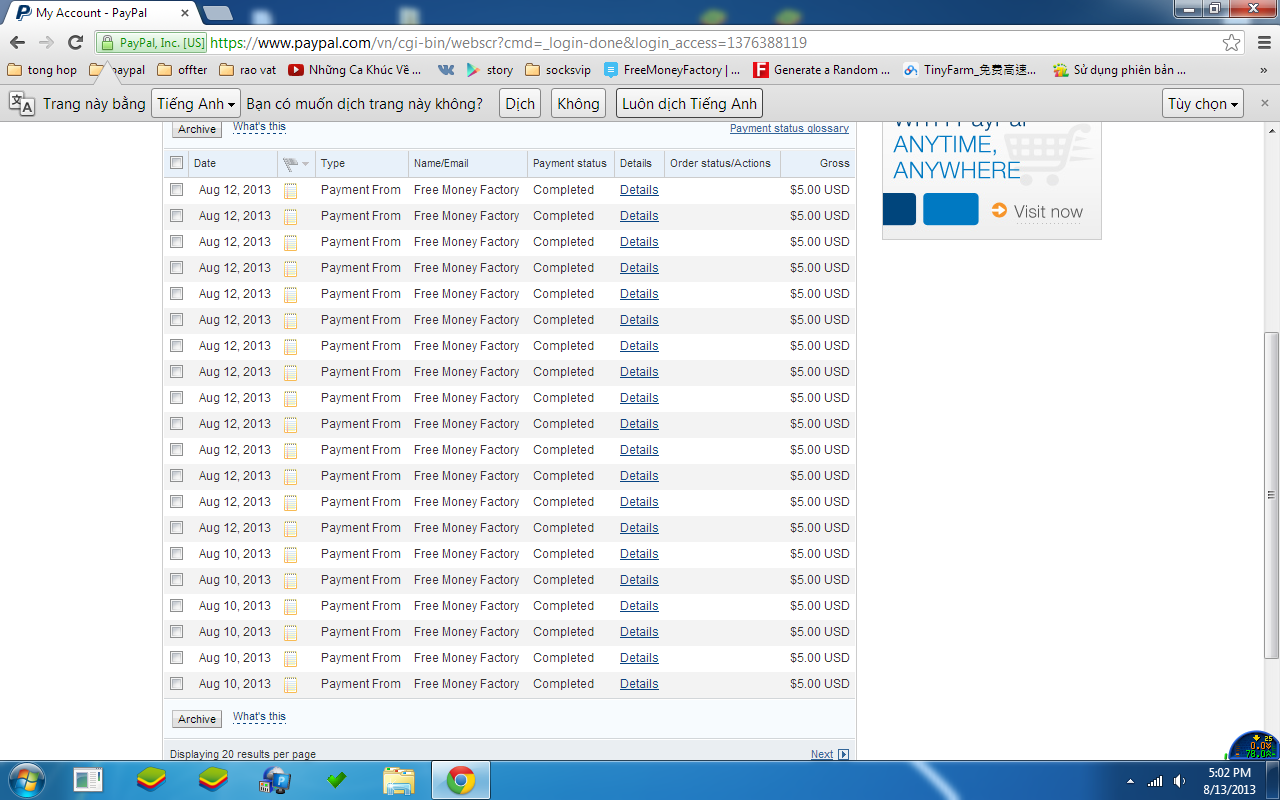Select the My Account - PayPal tab

(101, 13)
